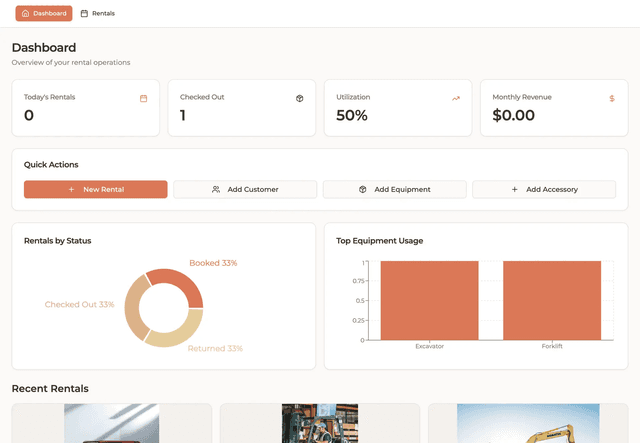Click the calendar icon in Today's Rentals card
This screenshot has height=443, width=640.
click(x=144, y=98)
